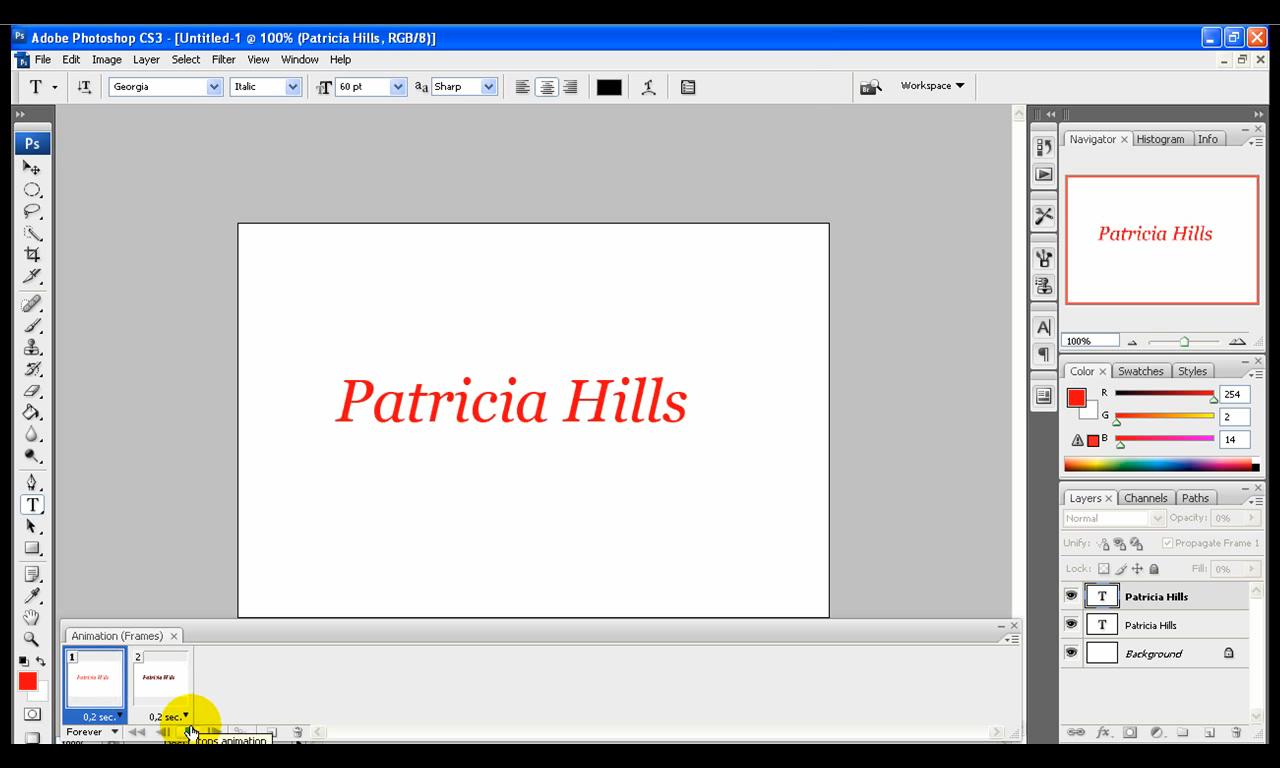This screenshot has width=1280, height=768.
Task: Click the Navigator zoom slider
Action: (x=1184, y=342)
